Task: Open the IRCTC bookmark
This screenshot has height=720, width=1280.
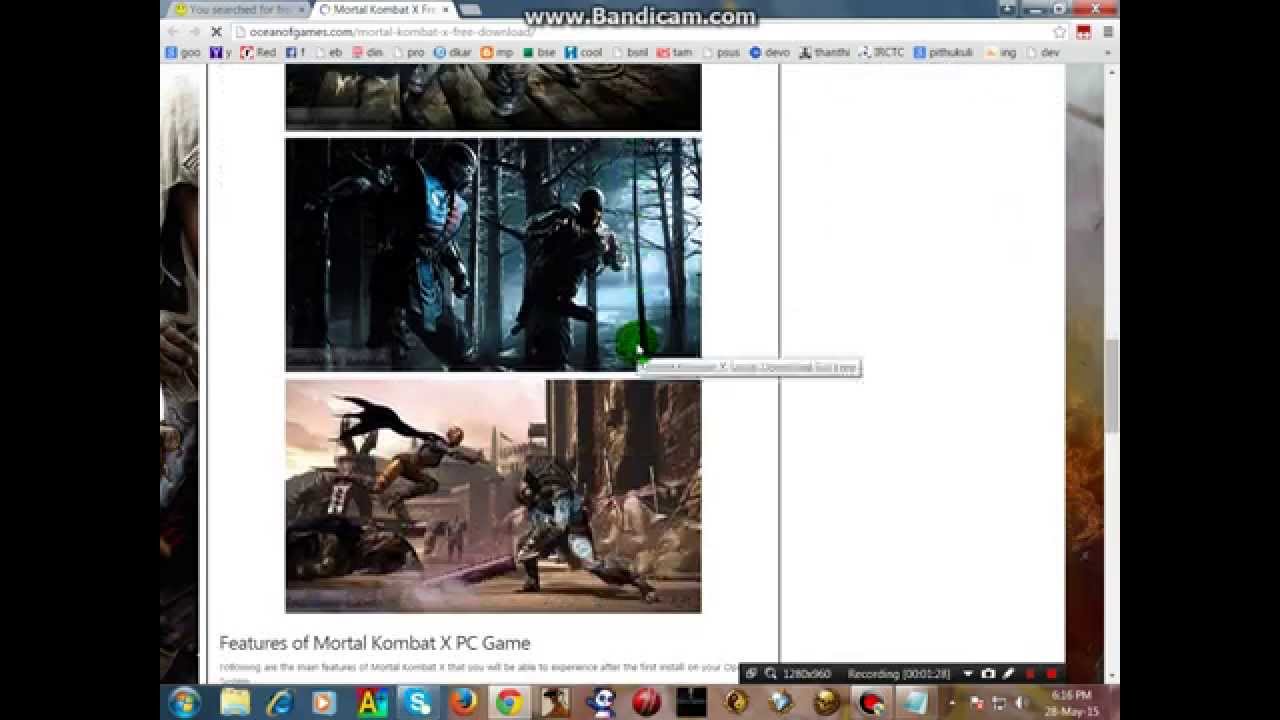Action: click(x=881, y=52)
